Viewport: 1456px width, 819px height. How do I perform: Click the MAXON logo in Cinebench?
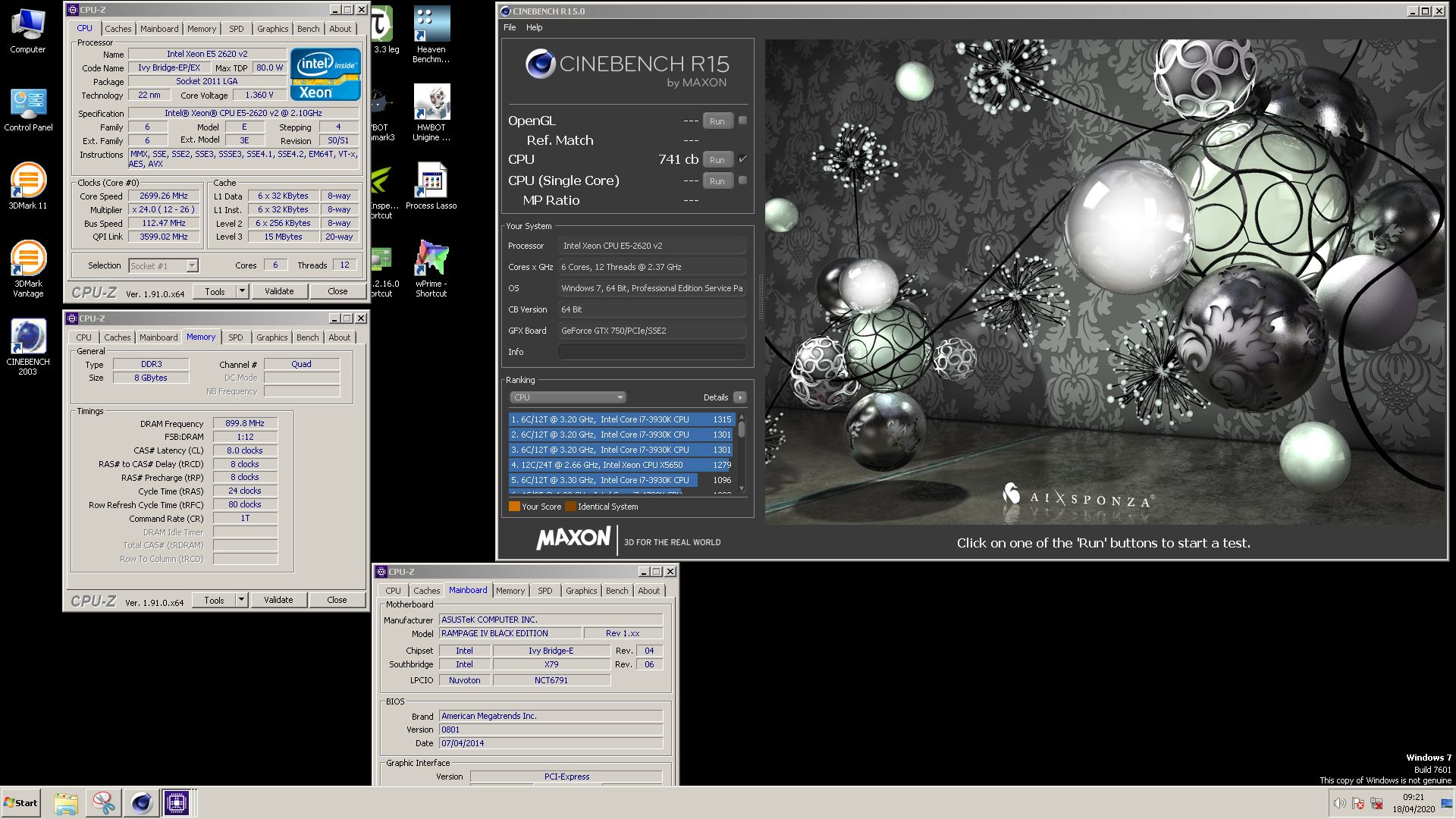[x=573, y=538]
